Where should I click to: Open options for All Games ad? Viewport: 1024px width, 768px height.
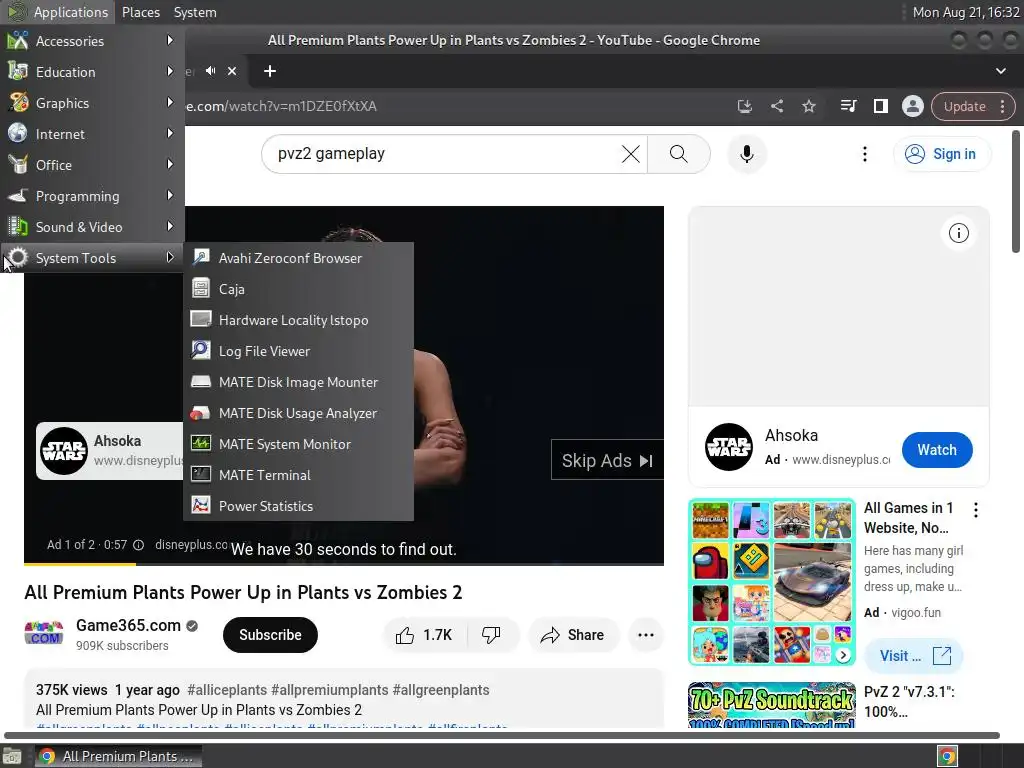(x=976, y=510)
